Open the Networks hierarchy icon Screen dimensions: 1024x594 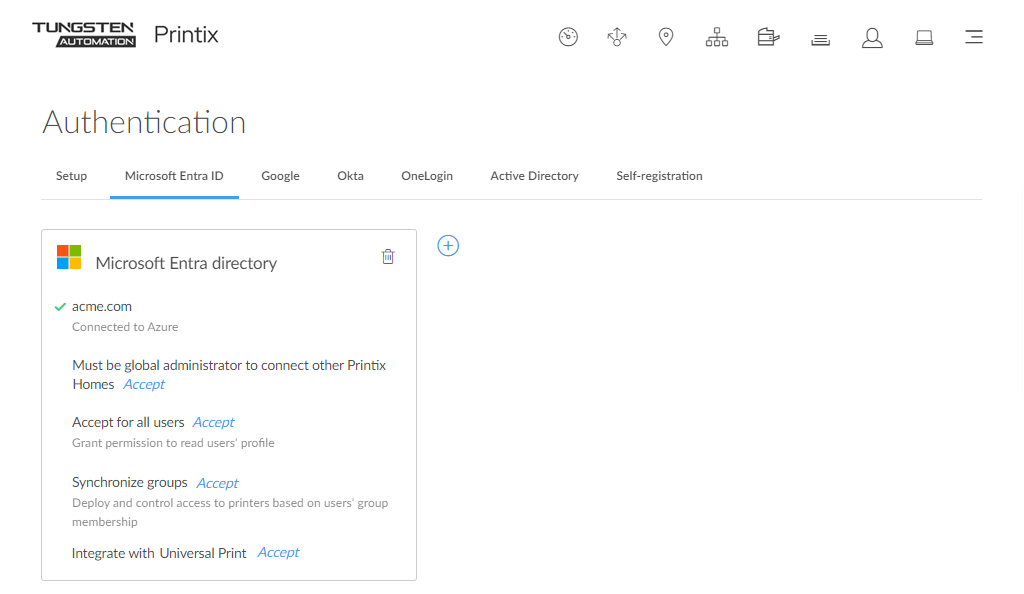coord(717,38)
